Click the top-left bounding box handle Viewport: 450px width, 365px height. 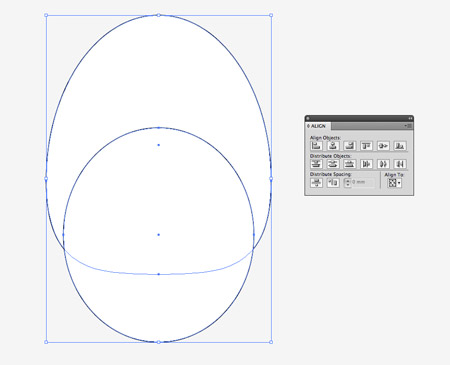point(46,15)
